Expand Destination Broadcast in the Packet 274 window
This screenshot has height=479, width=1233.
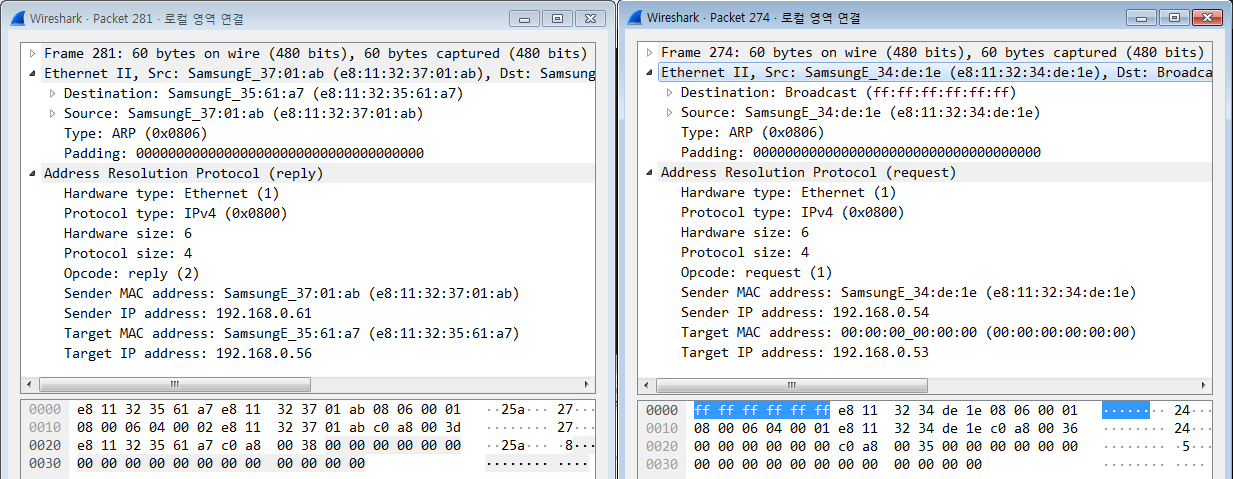pos(669,92)
